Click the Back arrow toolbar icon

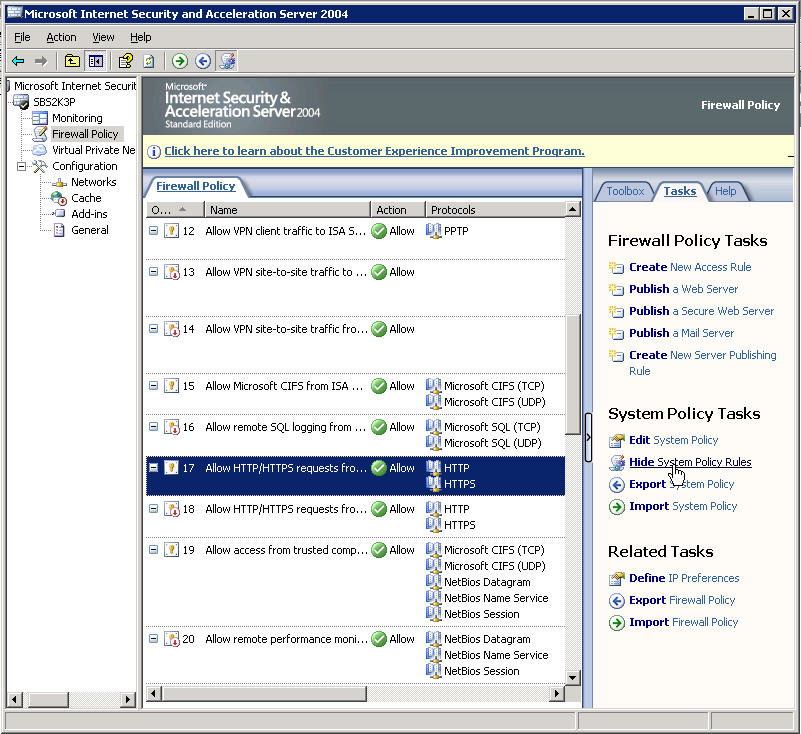click(18, 61)
